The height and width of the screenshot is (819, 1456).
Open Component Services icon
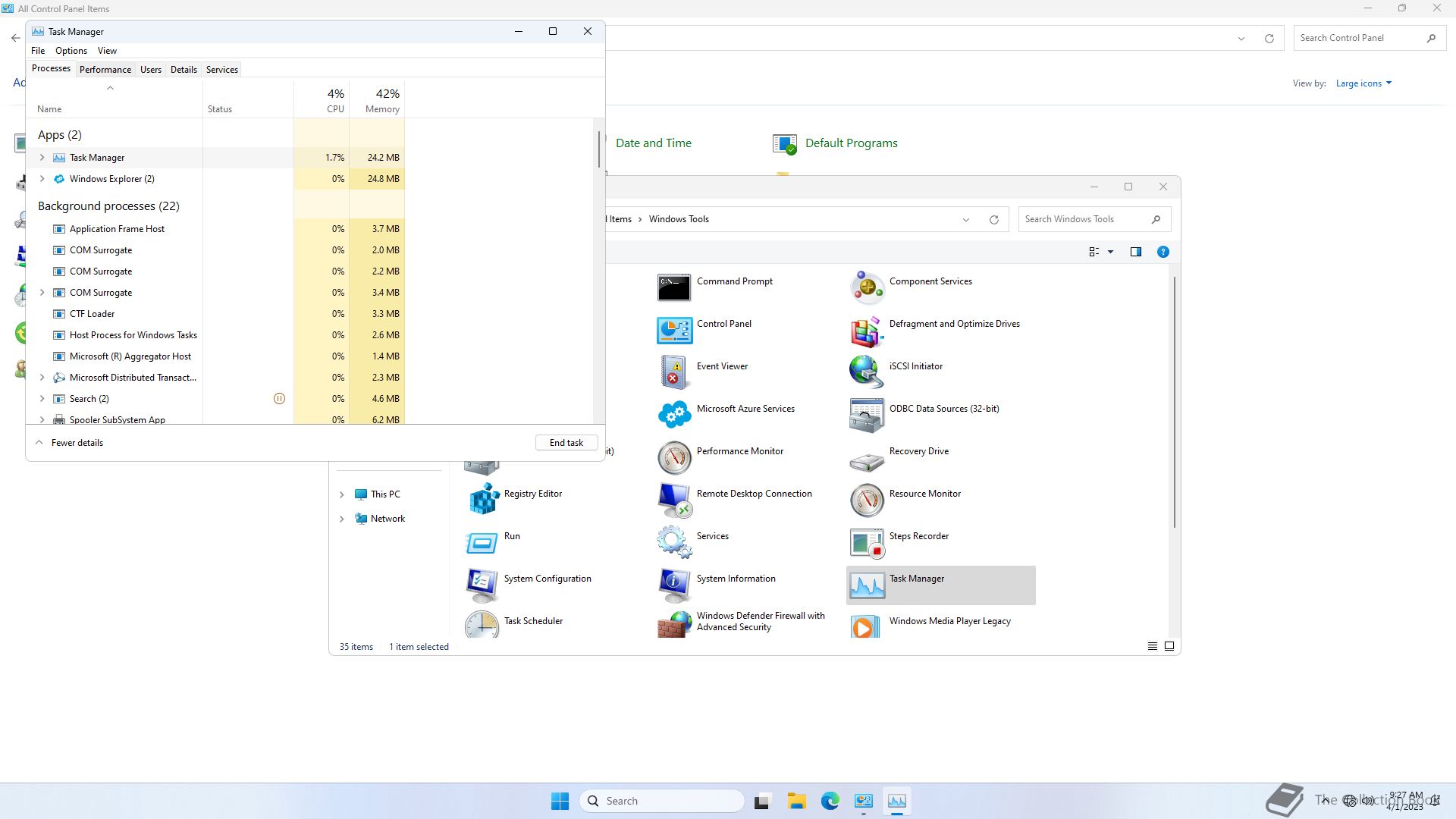pyautogui.click(x=866, y=288)
